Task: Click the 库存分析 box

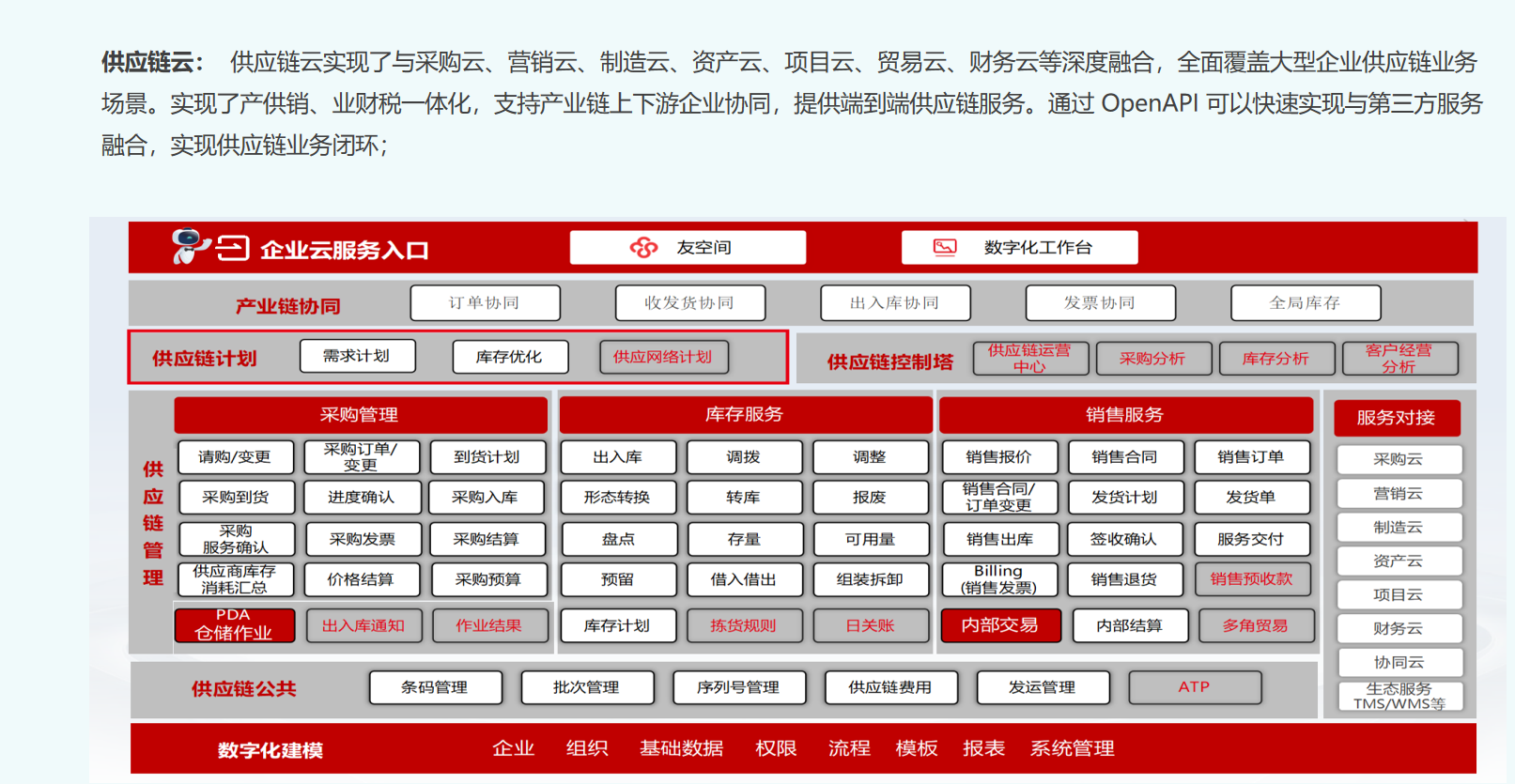Action: coord(1276,359)
